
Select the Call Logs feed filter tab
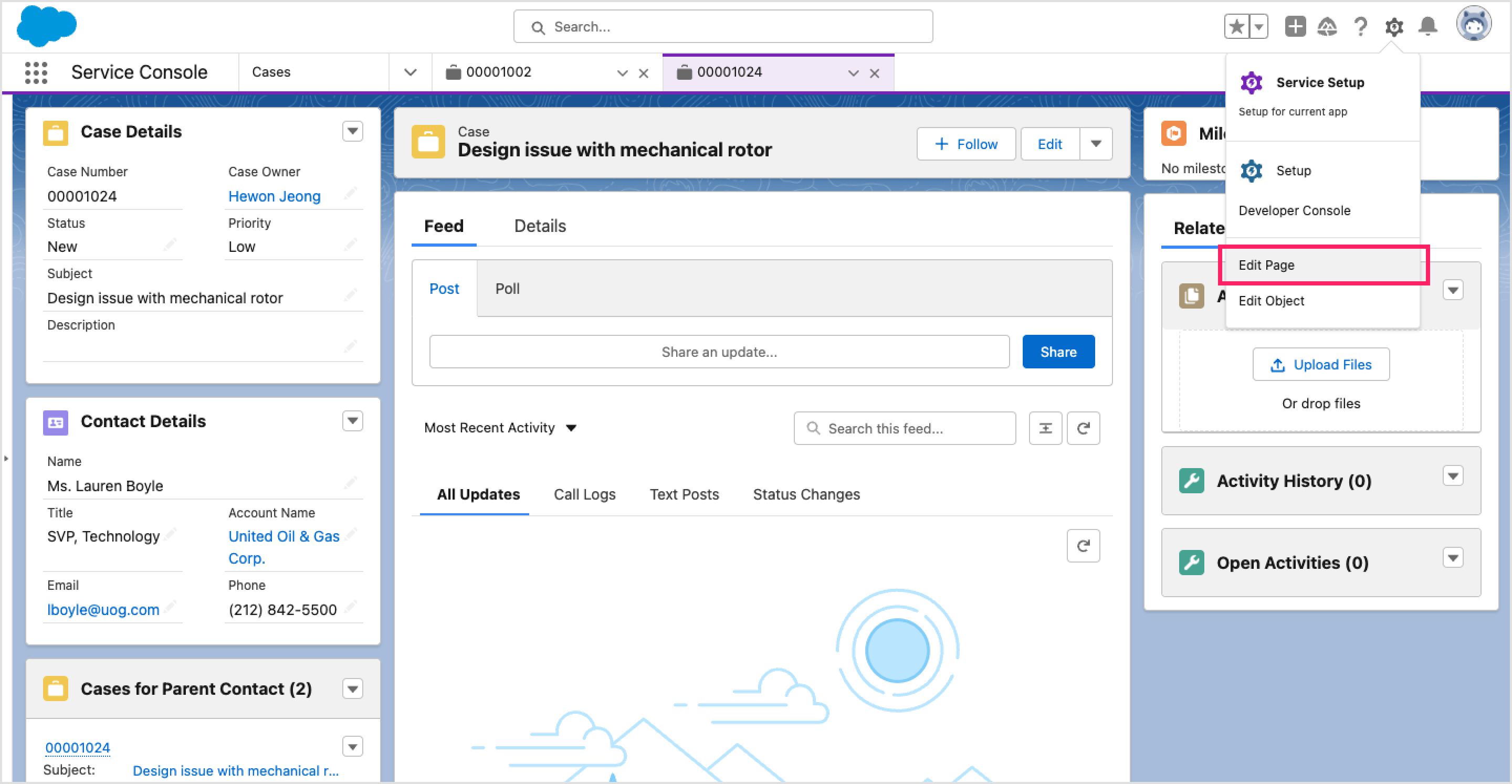584,494
